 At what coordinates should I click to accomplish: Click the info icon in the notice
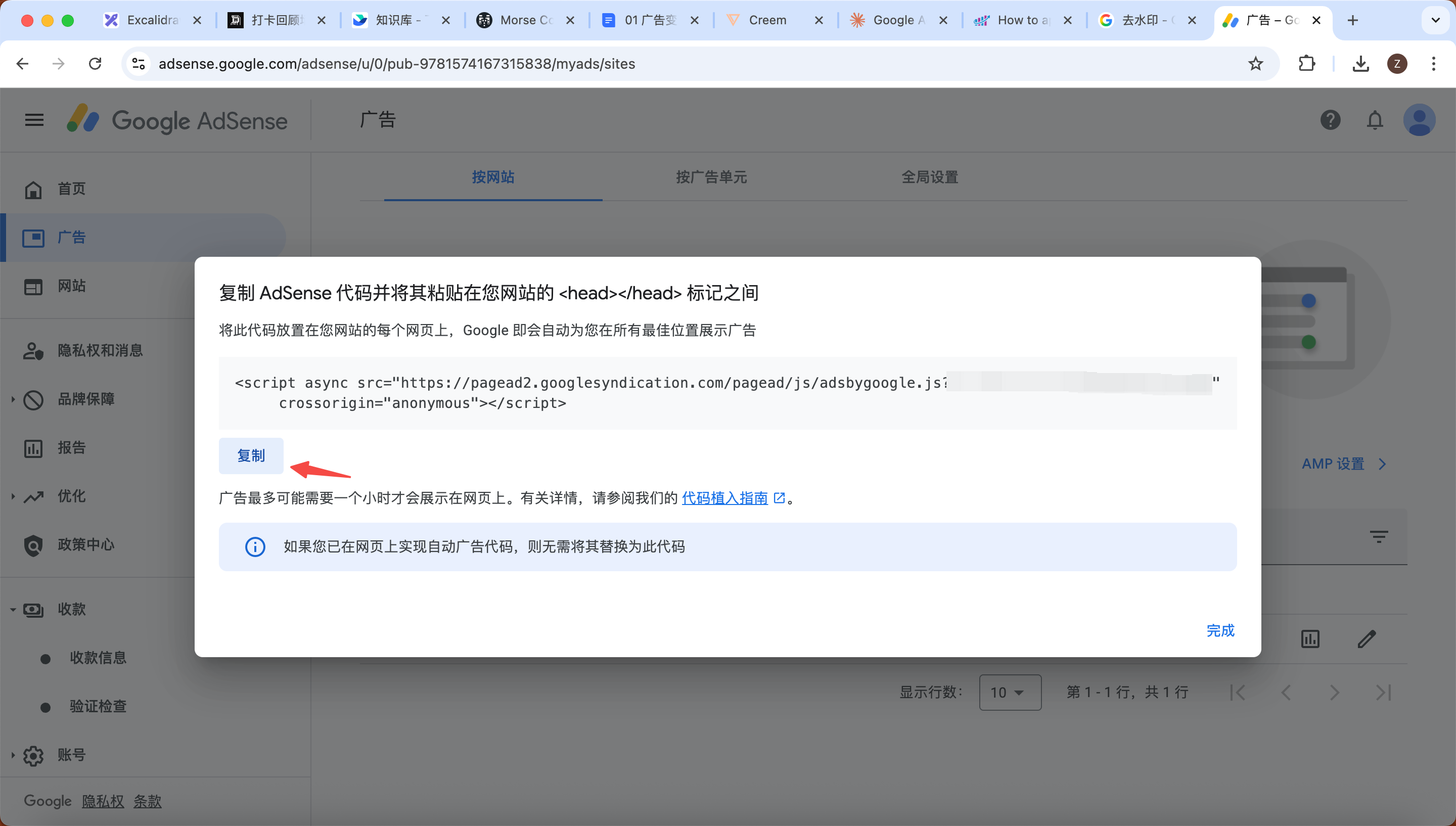255,547
